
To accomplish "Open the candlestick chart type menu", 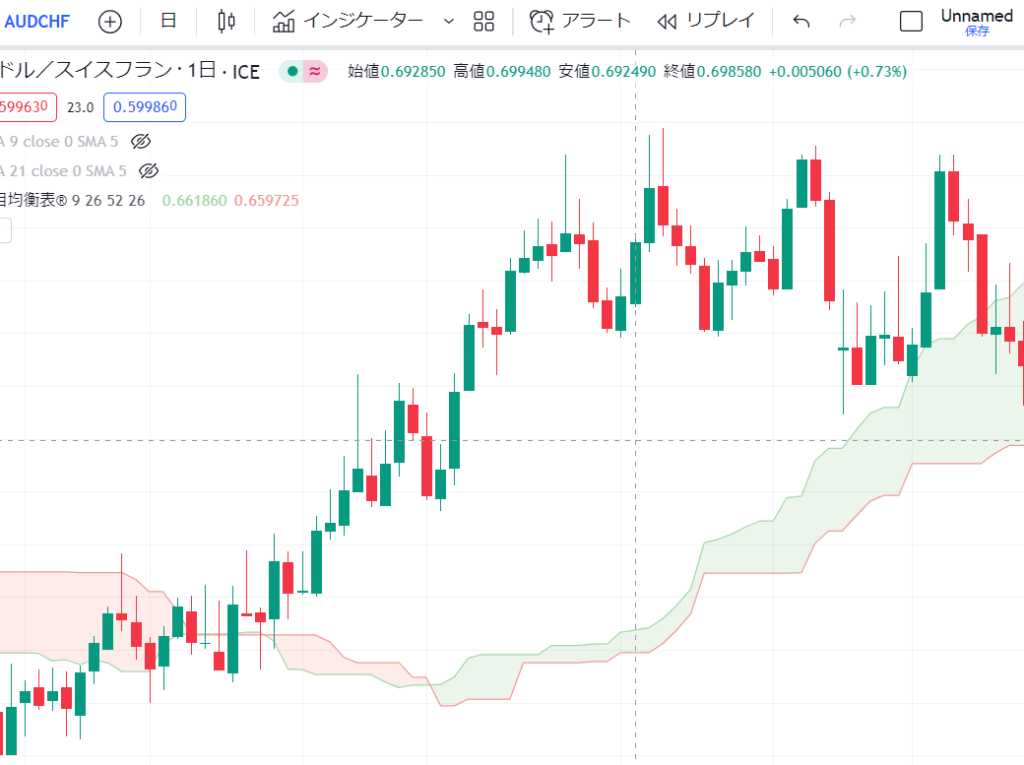I will [x=226, y=22].
